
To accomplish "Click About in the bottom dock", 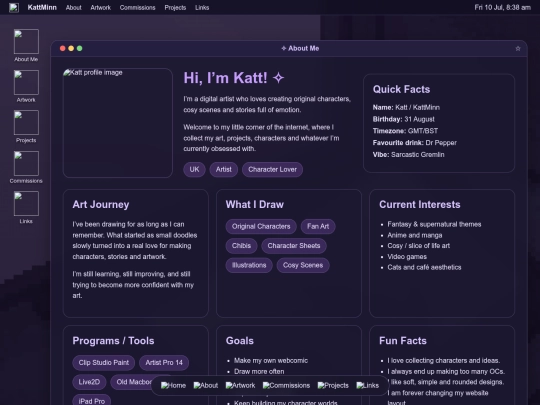I will pos(206,385).
